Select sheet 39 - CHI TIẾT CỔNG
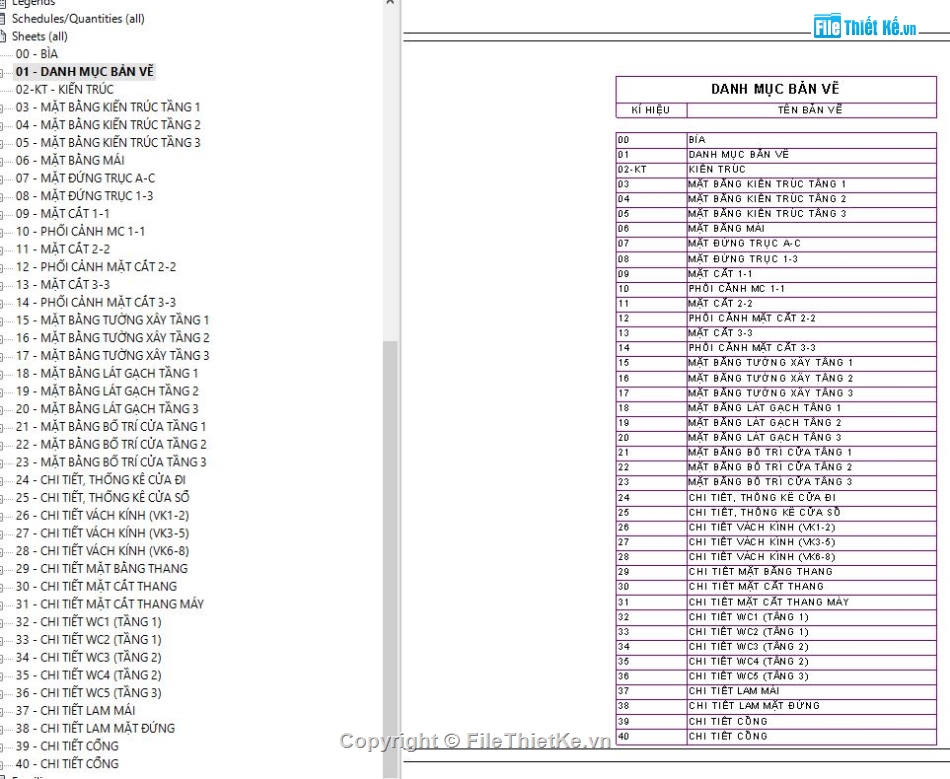Viewport: 950px width, 779px height. coord(67,746)
